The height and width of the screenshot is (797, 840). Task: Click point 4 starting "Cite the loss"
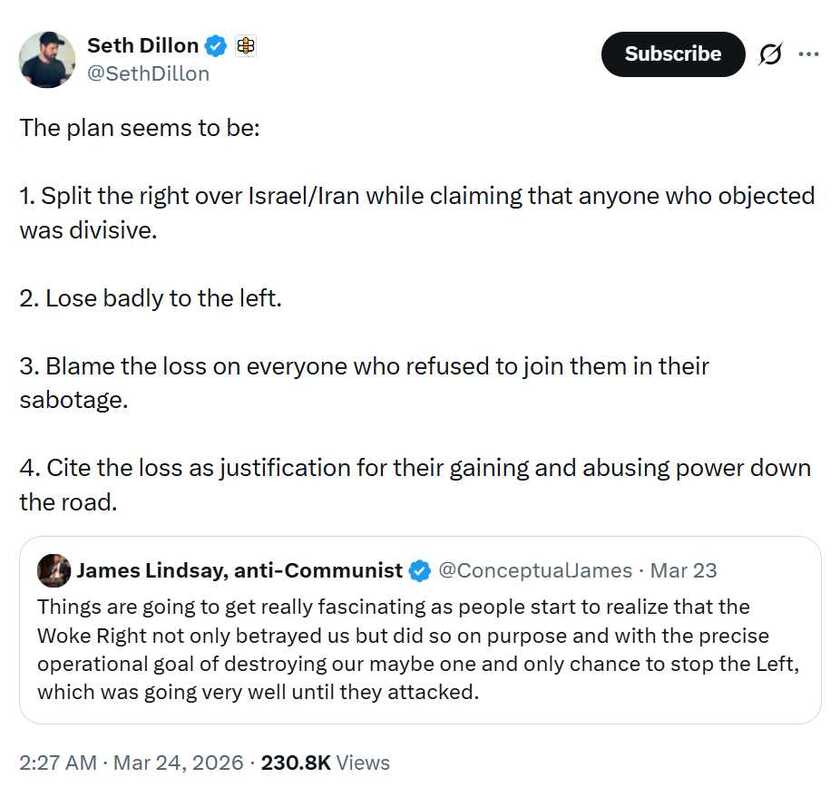[x=414, y=468]
